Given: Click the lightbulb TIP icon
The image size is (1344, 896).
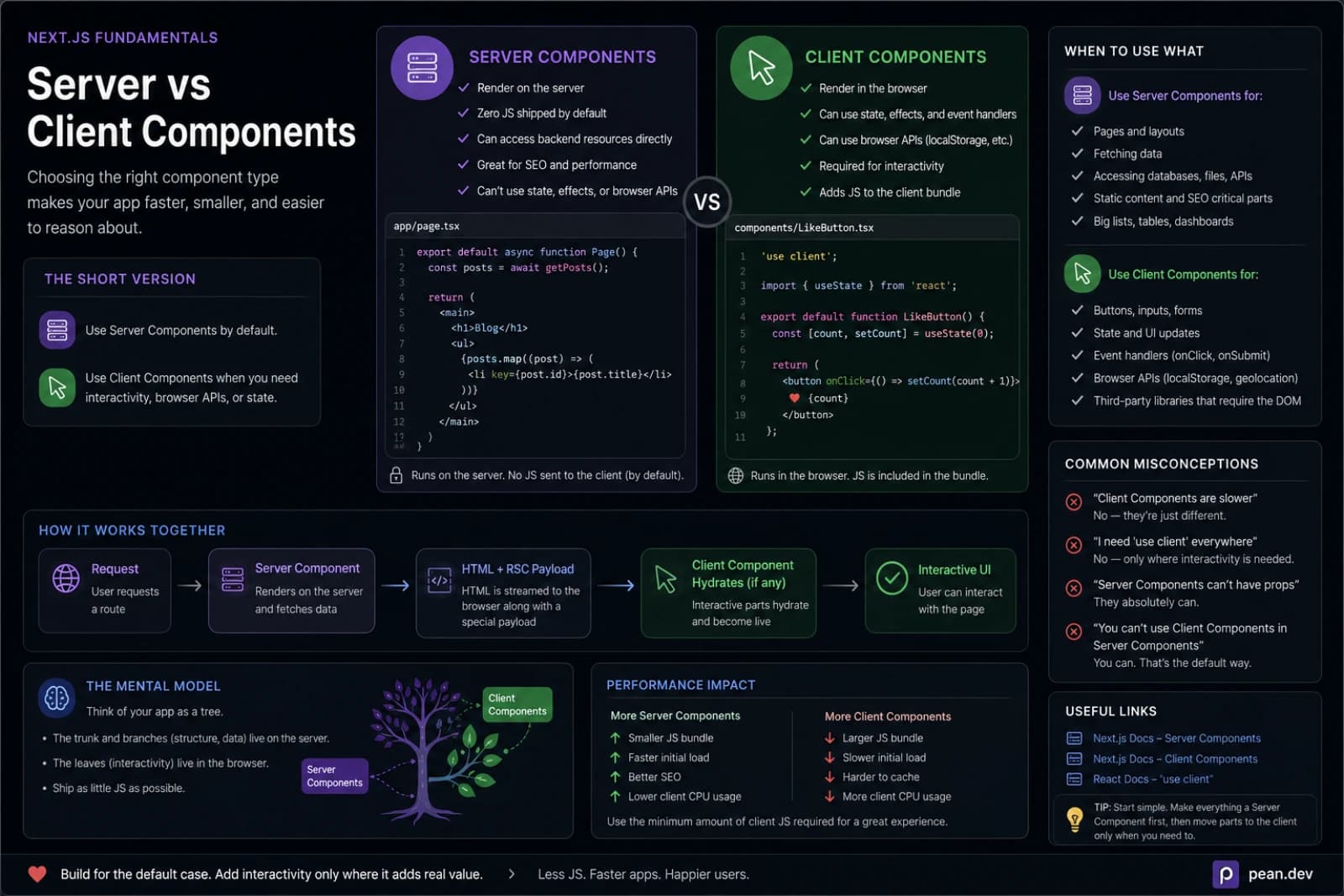Looking at the screenshot, I should [1074, 819].
